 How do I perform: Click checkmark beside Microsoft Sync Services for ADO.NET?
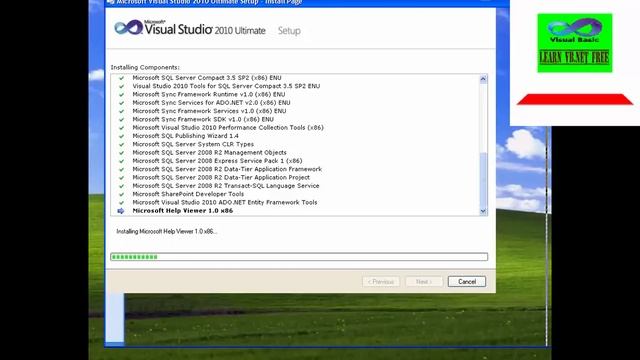pos(121,103)
